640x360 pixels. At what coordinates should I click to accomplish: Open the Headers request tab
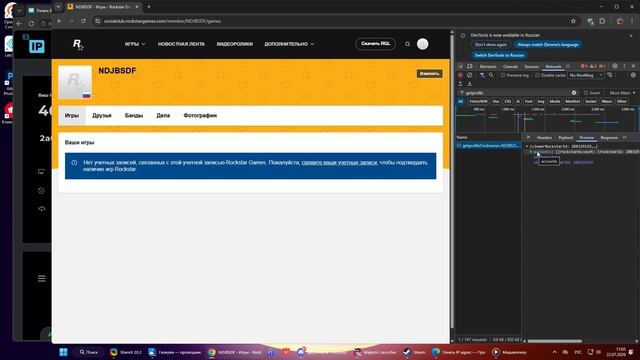[544, 138]
